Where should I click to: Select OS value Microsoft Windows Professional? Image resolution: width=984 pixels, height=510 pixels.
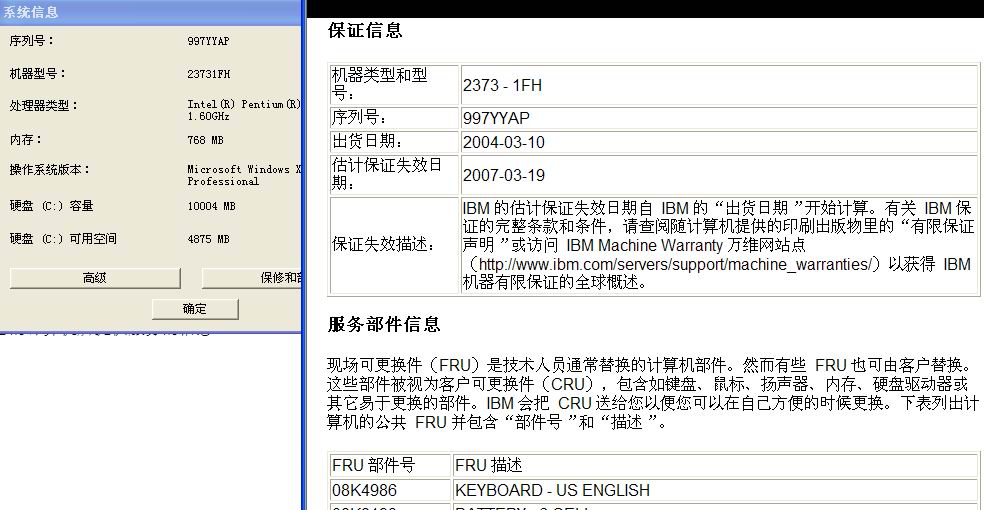coord(244,175)
